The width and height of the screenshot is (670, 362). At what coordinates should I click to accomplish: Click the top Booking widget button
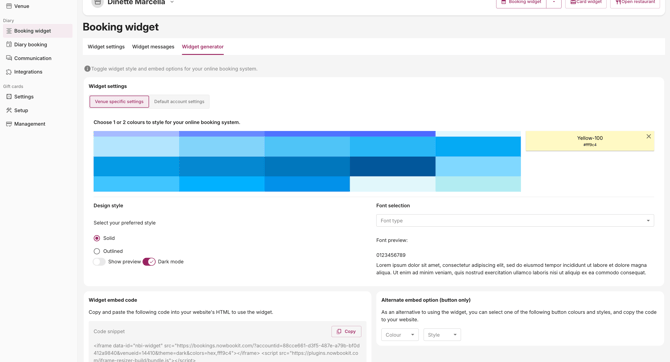click(x=521, y=3)
